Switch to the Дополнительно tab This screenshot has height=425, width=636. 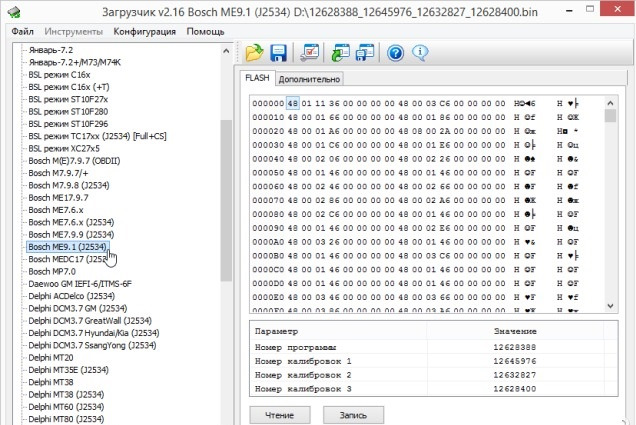pos(309,79)
